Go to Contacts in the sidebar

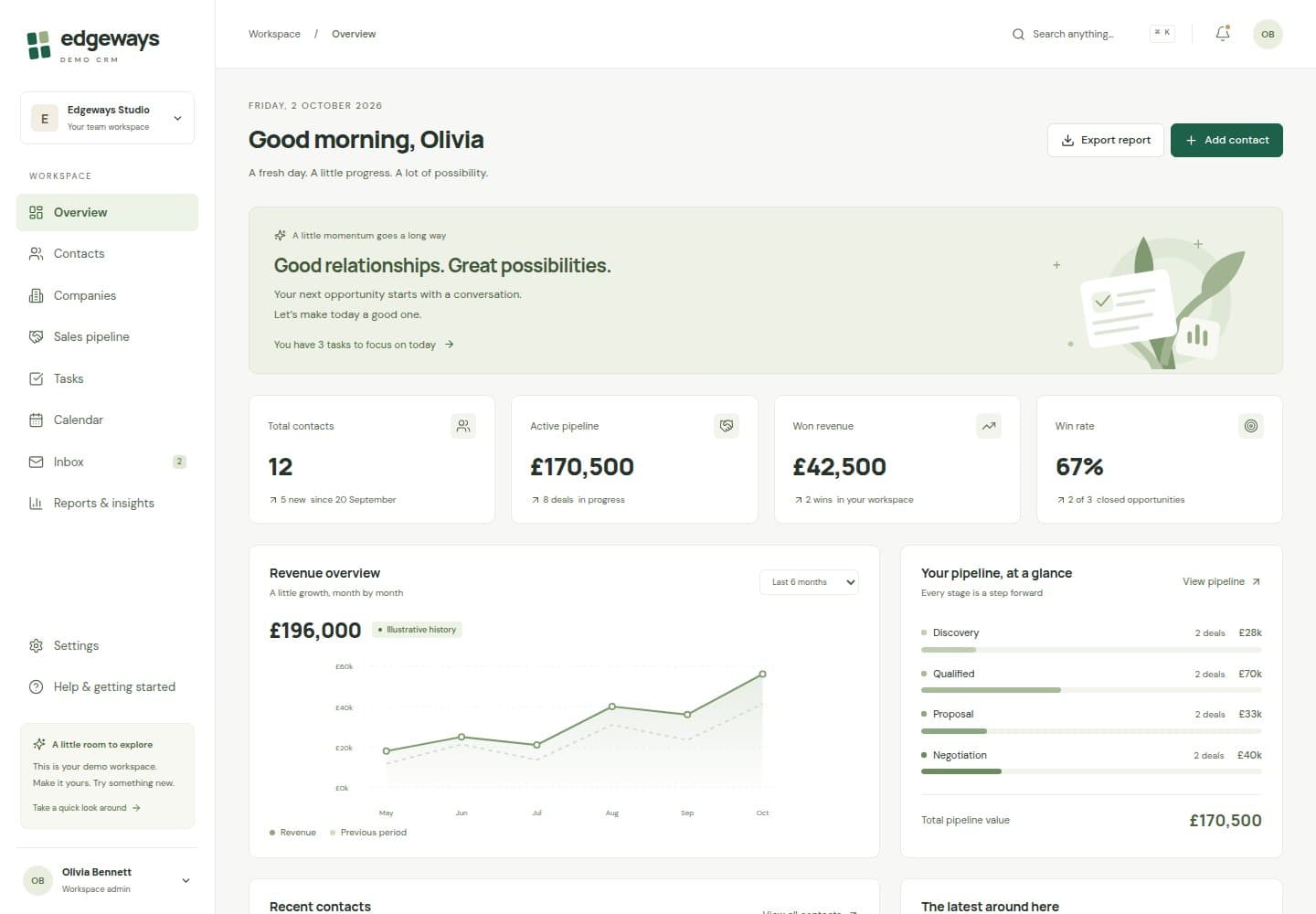click(x=107, y=254)
